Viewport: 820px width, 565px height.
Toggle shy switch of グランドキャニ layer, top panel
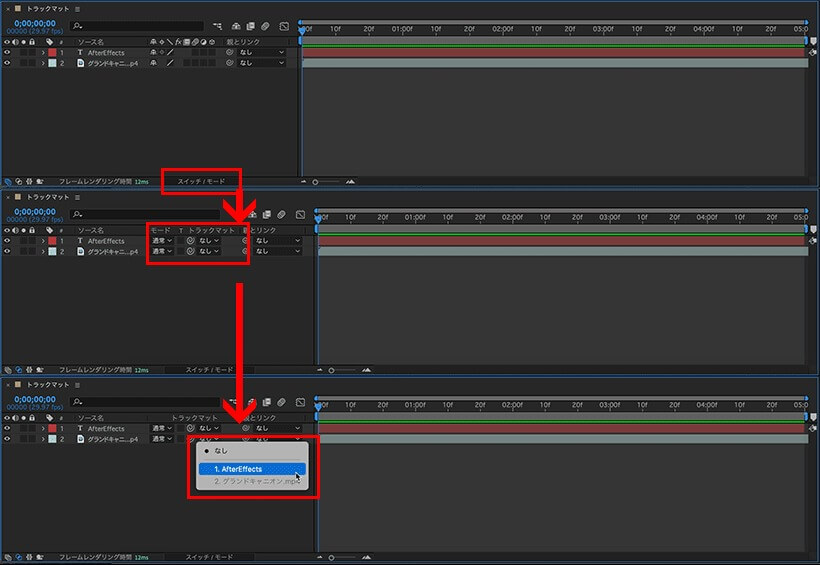153,63
